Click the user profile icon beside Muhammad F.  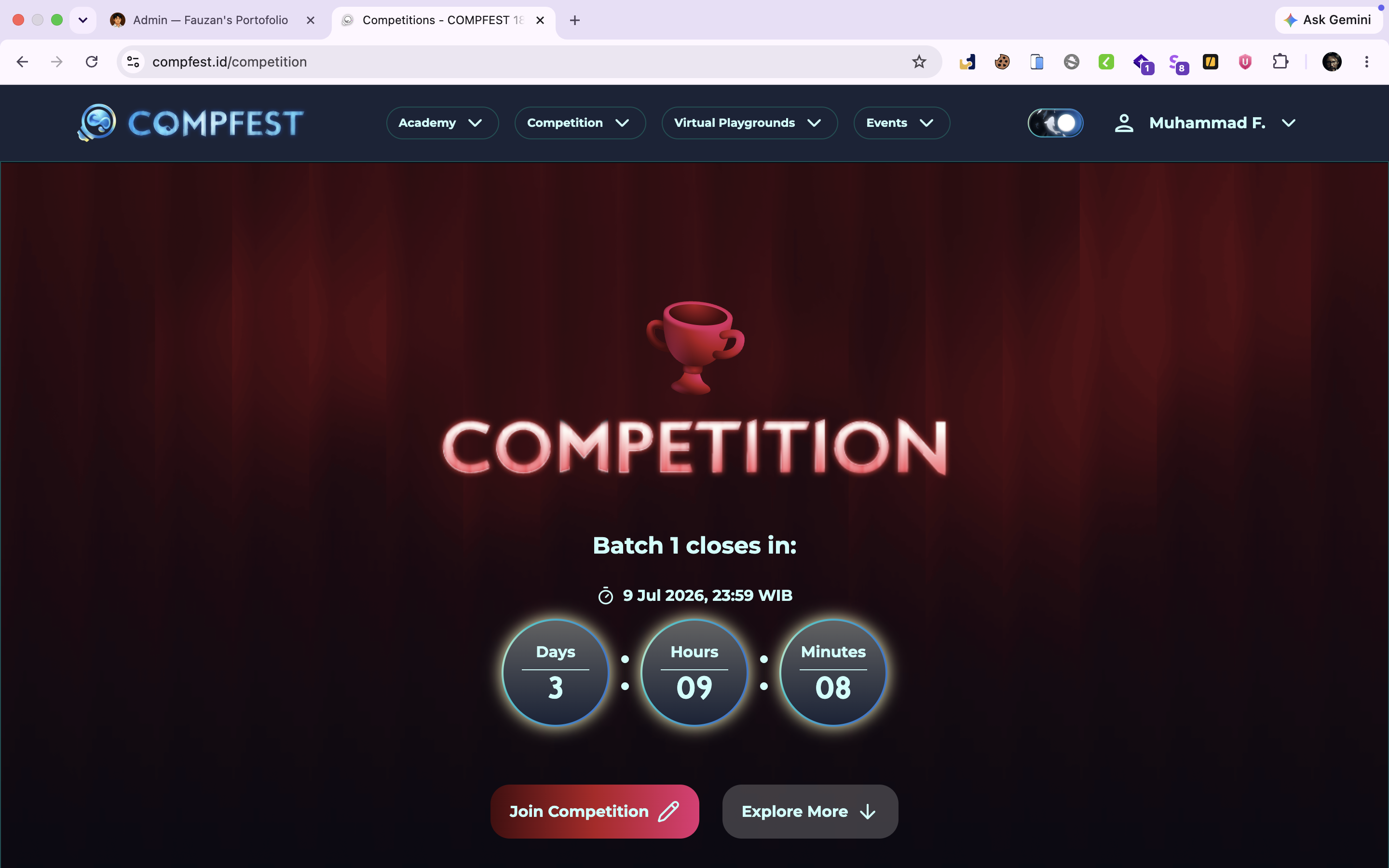pyautogui.click(x=1124, y=123)
